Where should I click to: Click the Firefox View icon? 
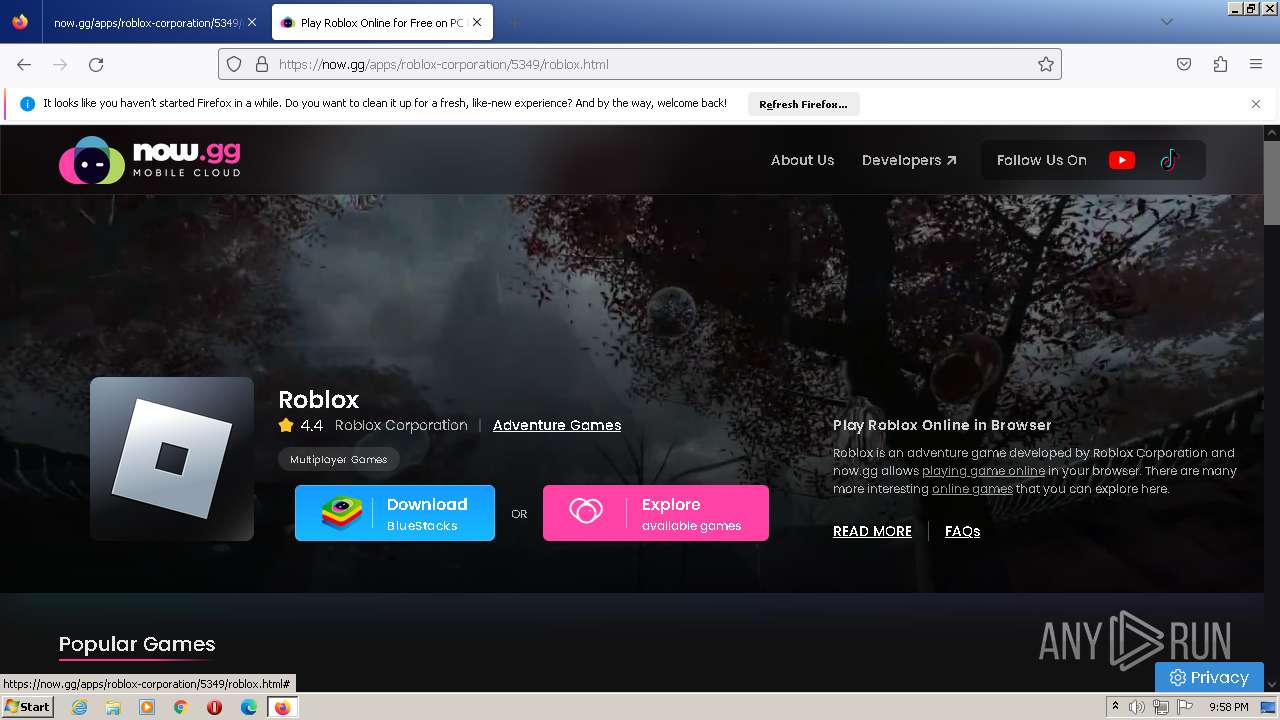(x=20, y=22)
